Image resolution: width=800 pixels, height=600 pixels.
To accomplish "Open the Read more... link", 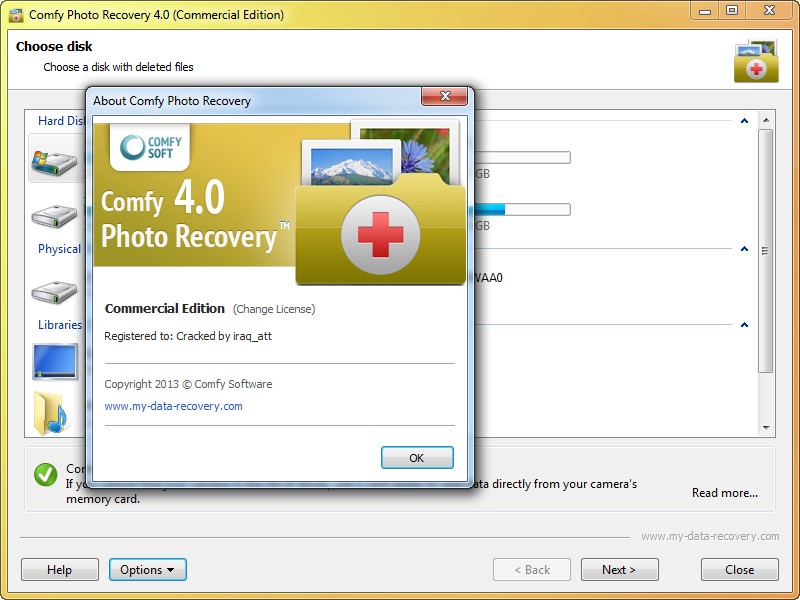I will (x=724, y=493).
